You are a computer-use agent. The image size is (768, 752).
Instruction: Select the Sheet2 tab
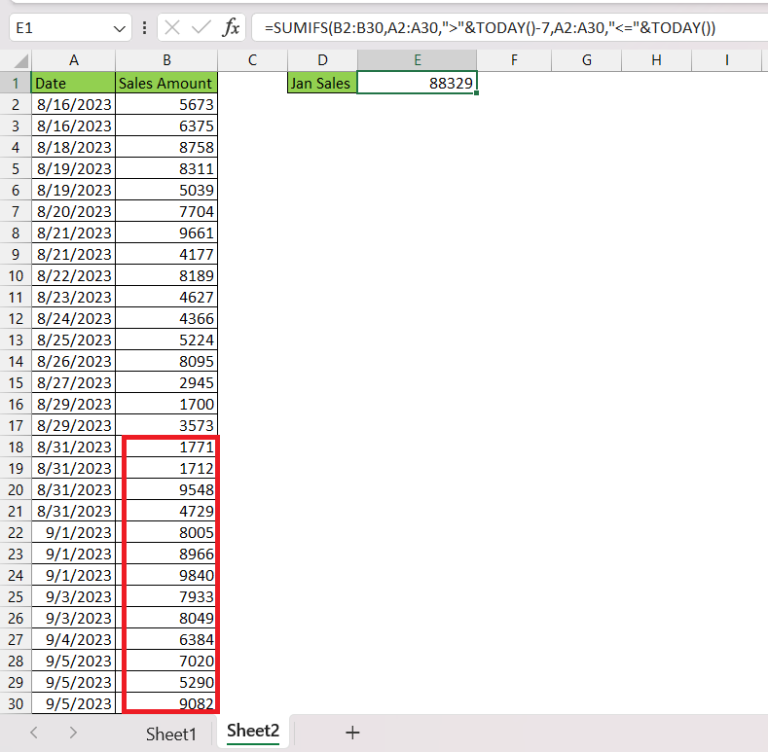click(253, 732)
